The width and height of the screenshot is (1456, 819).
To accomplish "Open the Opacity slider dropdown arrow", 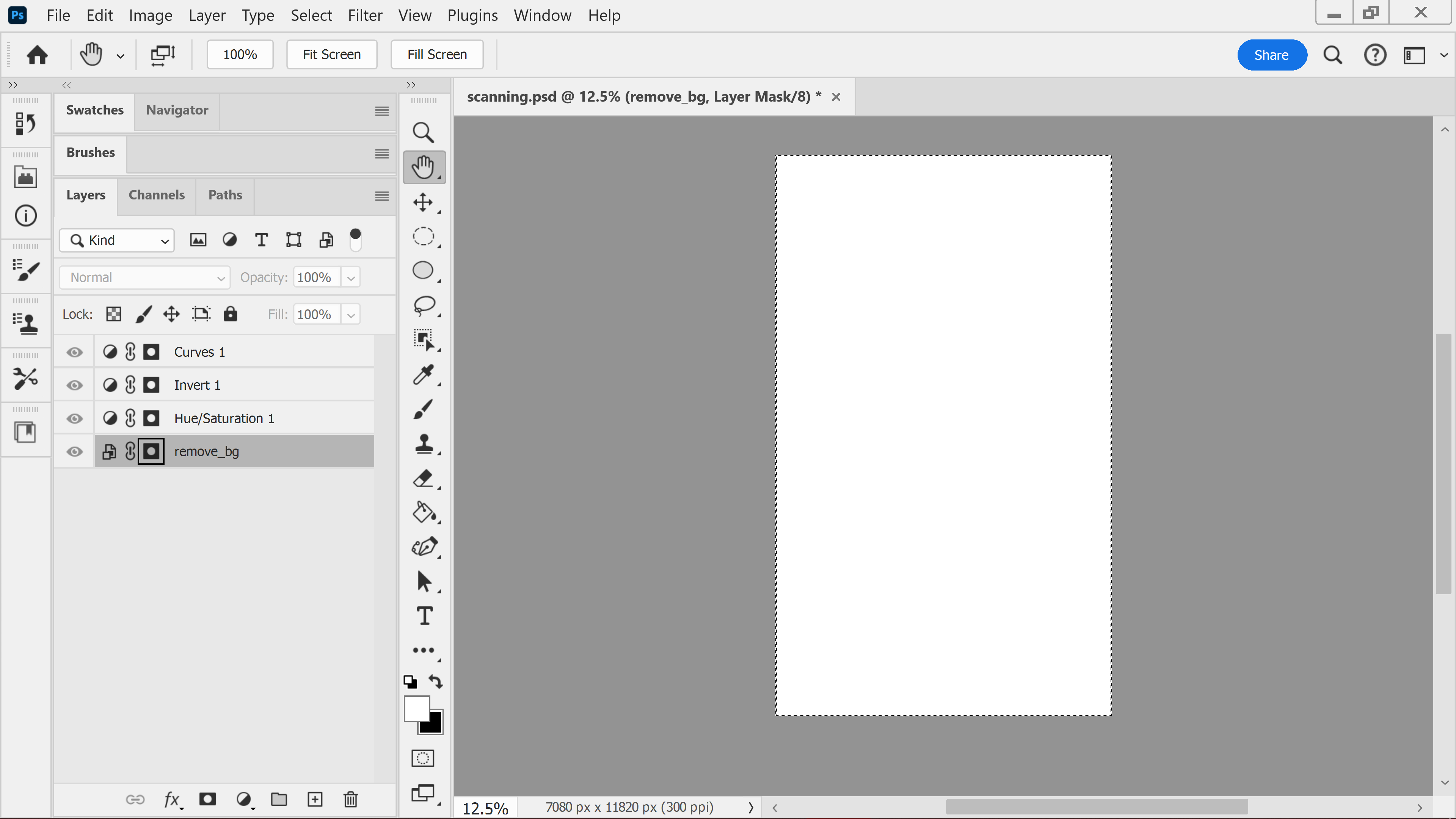I will [351, 278].
